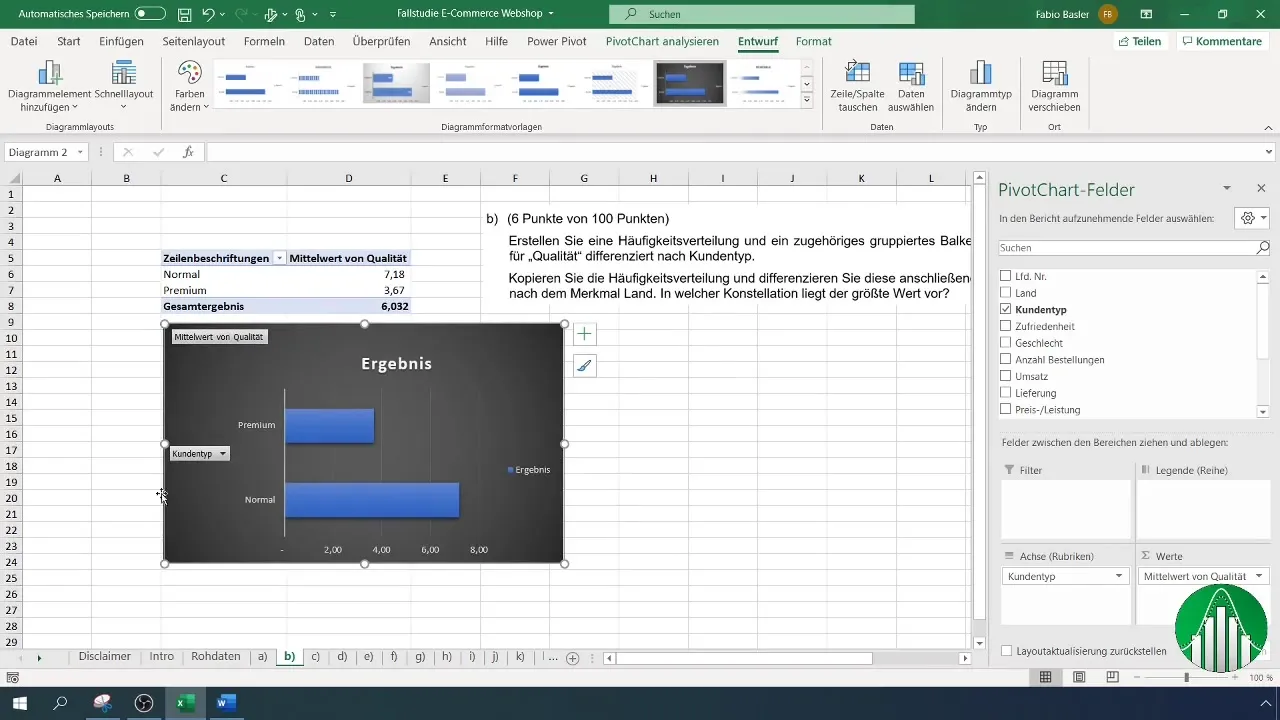Open the Datei menu
1280x720 pixels.
[x=24, y=41]
